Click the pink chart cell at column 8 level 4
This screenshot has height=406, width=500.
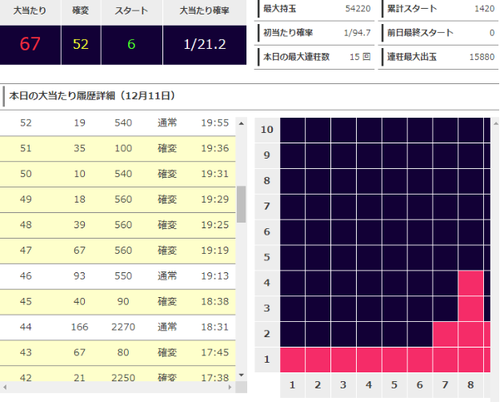(471, 283)
